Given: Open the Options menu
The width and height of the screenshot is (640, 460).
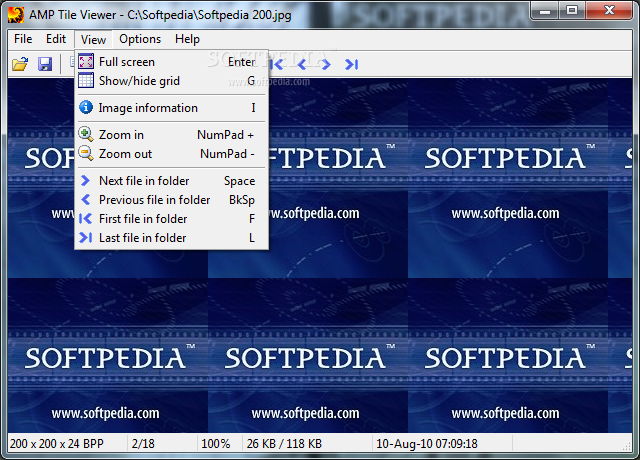Looking at the screenshot, I should [140, 39].
